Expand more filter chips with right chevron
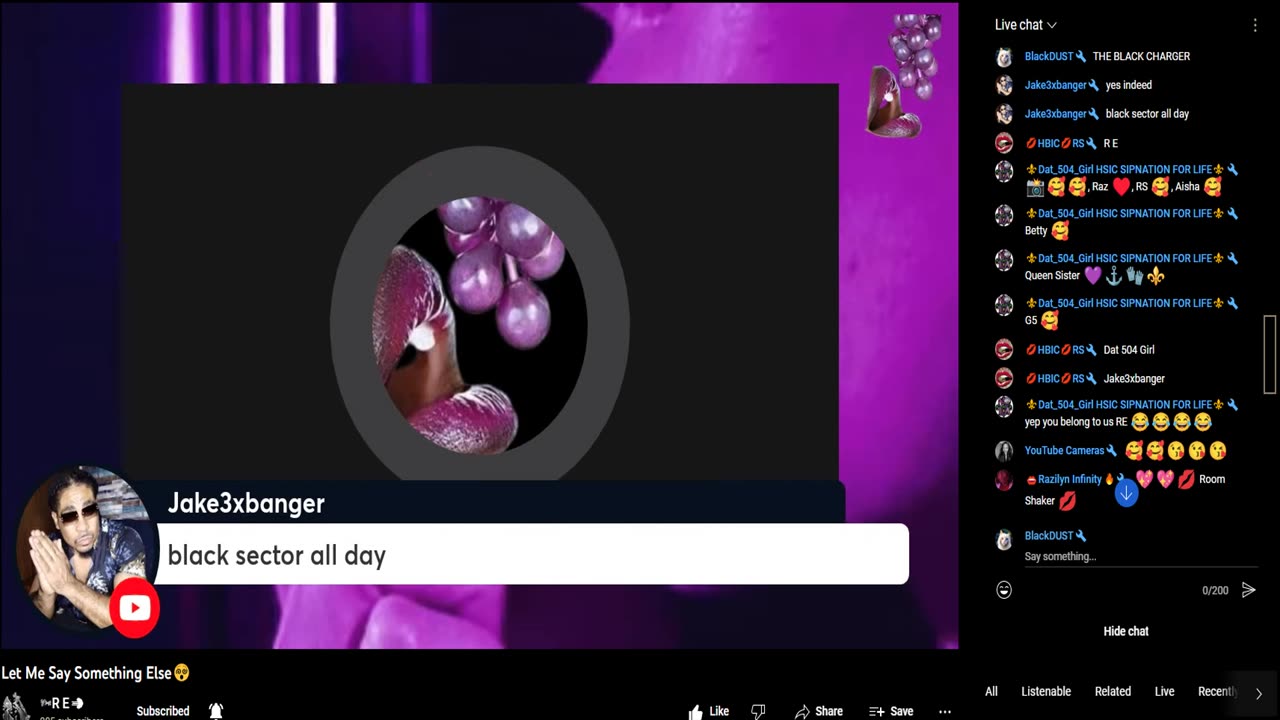Viewport: 1280px width, 720px height. [x=1258, y=692]
